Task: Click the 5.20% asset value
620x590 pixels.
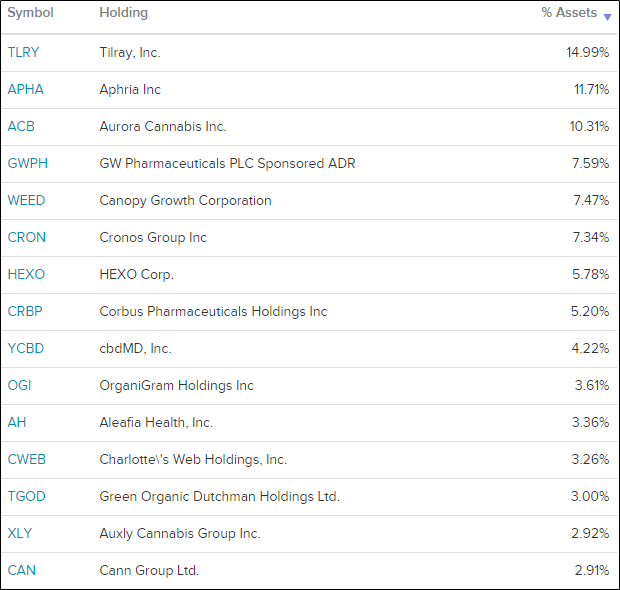Action: click(x=590, y=311)
